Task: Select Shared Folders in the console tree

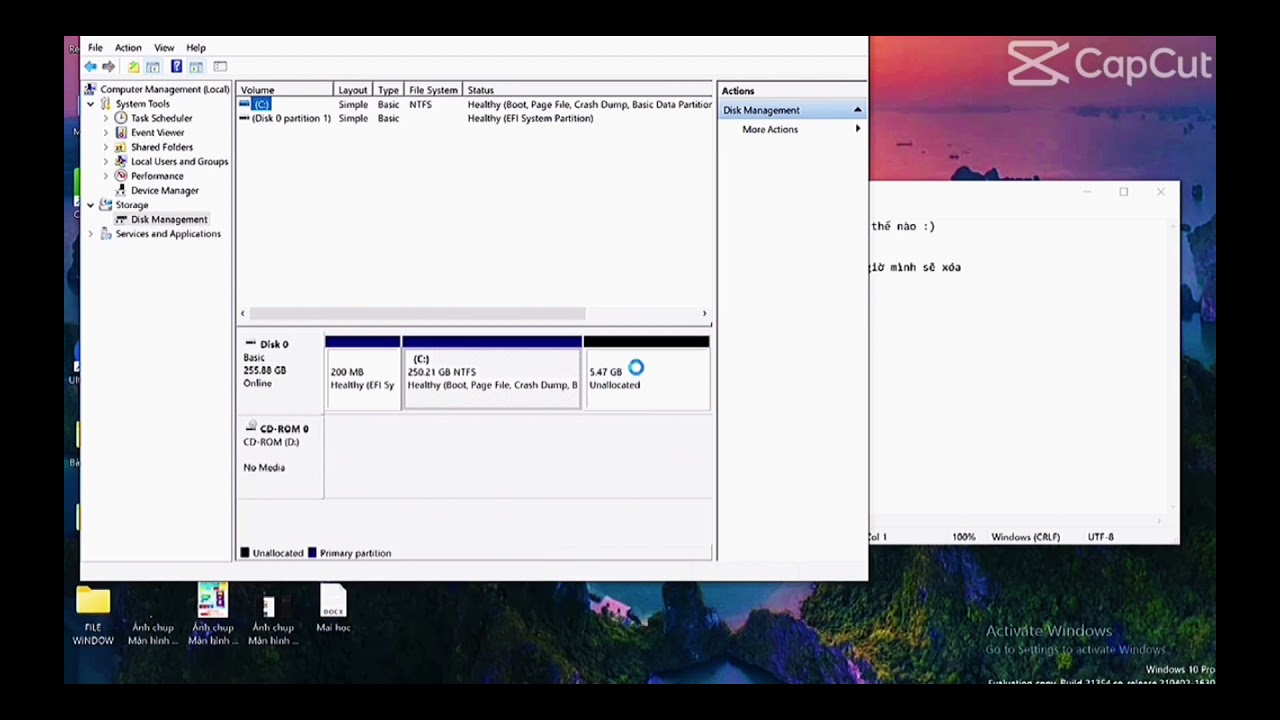Action: click(x=161, y=147)
